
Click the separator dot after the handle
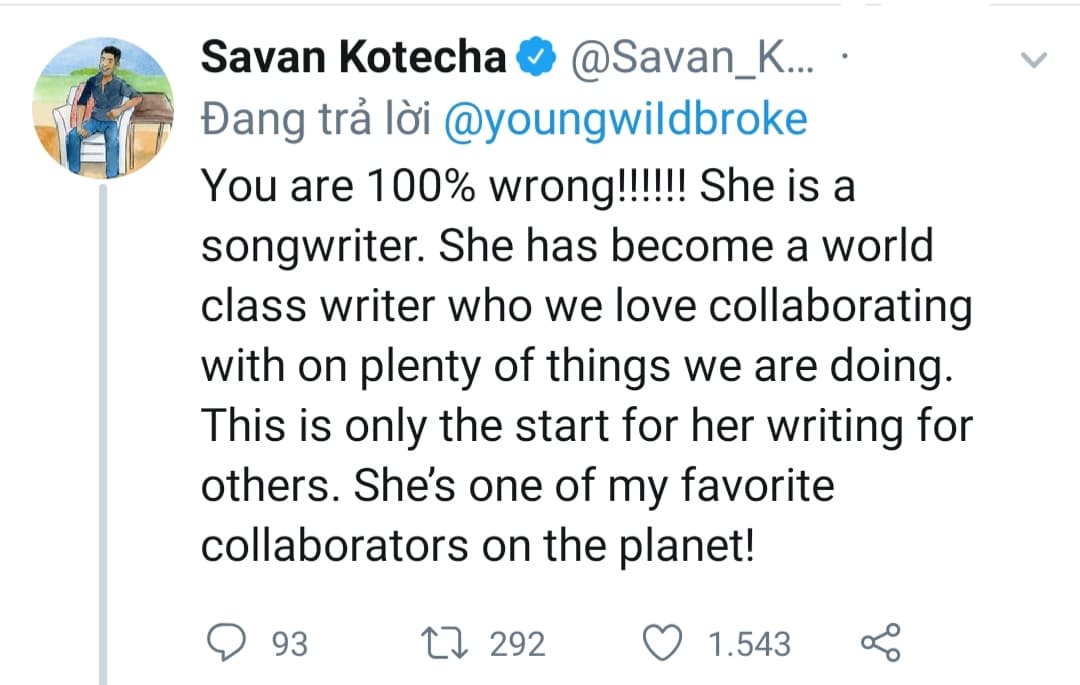(845, 59)
